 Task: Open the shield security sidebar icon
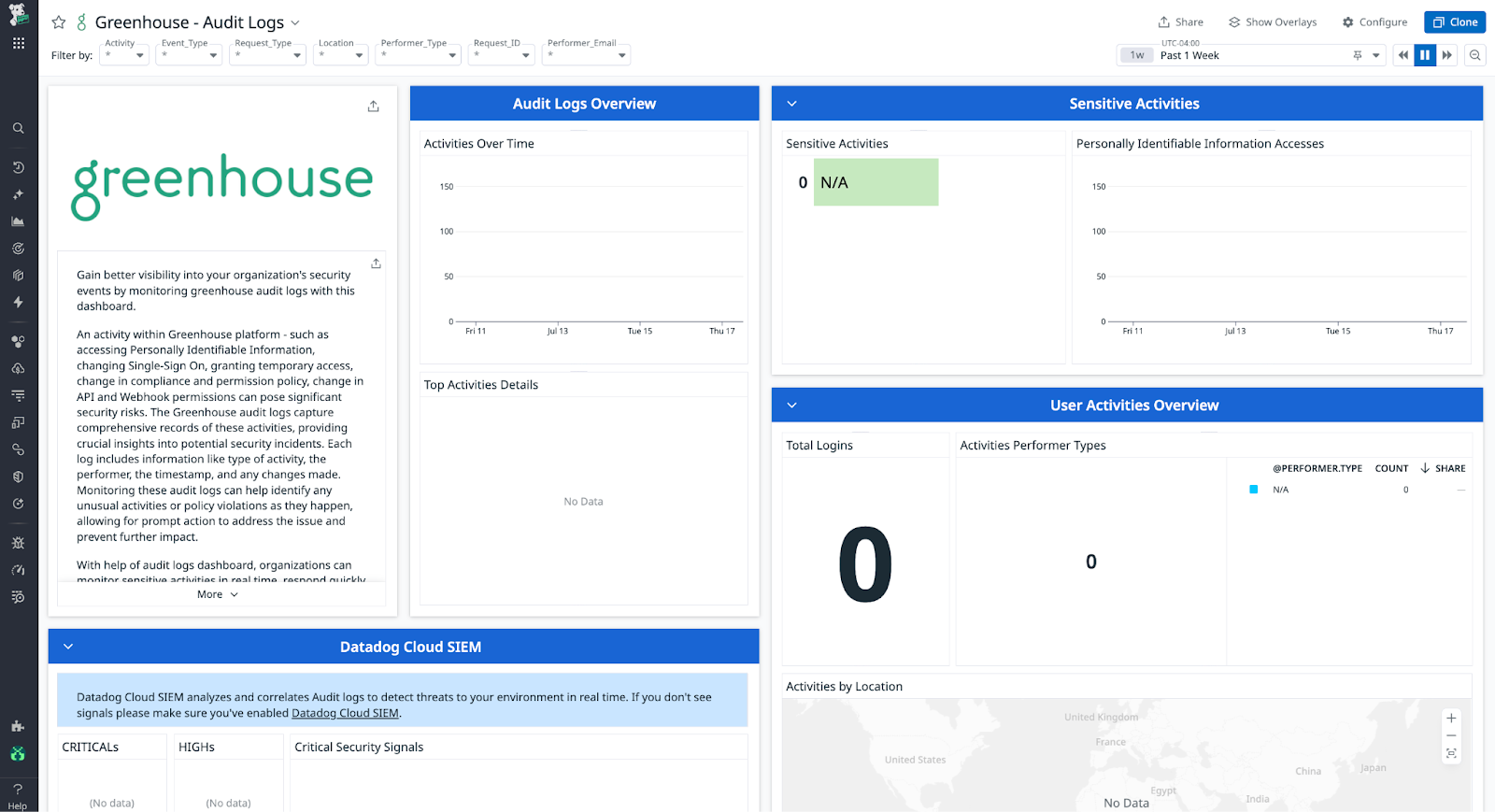(18, 477)
